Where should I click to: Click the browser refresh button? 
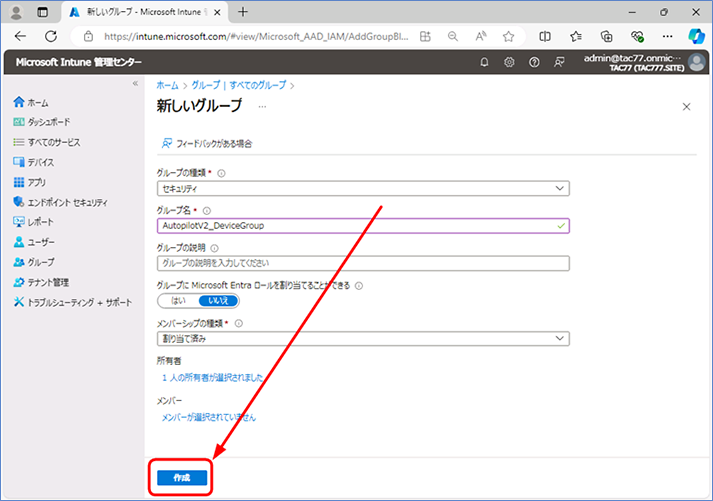[x=51, y=36]
